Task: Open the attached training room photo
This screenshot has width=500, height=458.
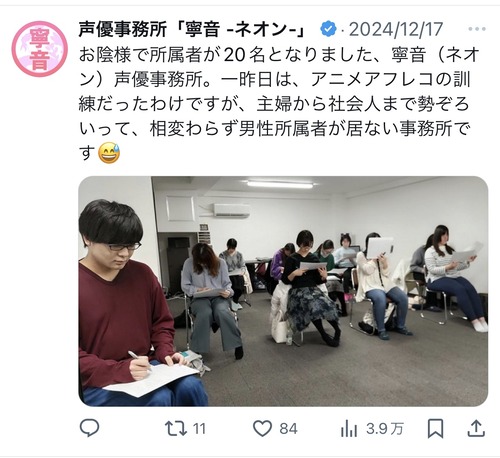Action: click(x=283, y=291)
